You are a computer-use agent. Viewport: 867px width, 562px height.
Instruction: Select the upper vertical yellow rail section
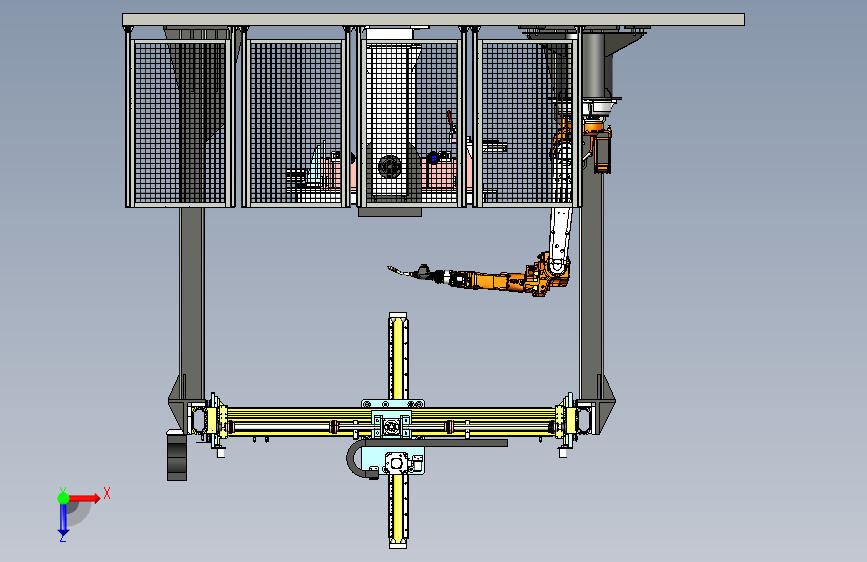click(x=398, y=357)
